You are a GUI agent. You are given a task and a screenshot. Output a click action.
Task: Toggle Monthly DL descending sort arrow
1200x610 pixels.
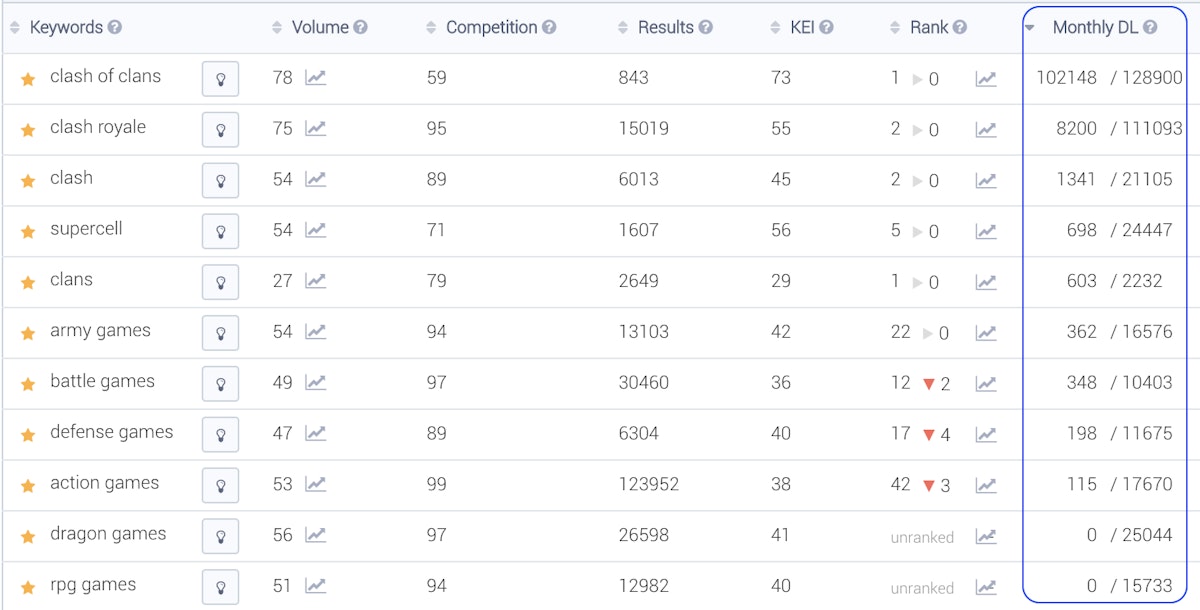(x=1030, y=28)
